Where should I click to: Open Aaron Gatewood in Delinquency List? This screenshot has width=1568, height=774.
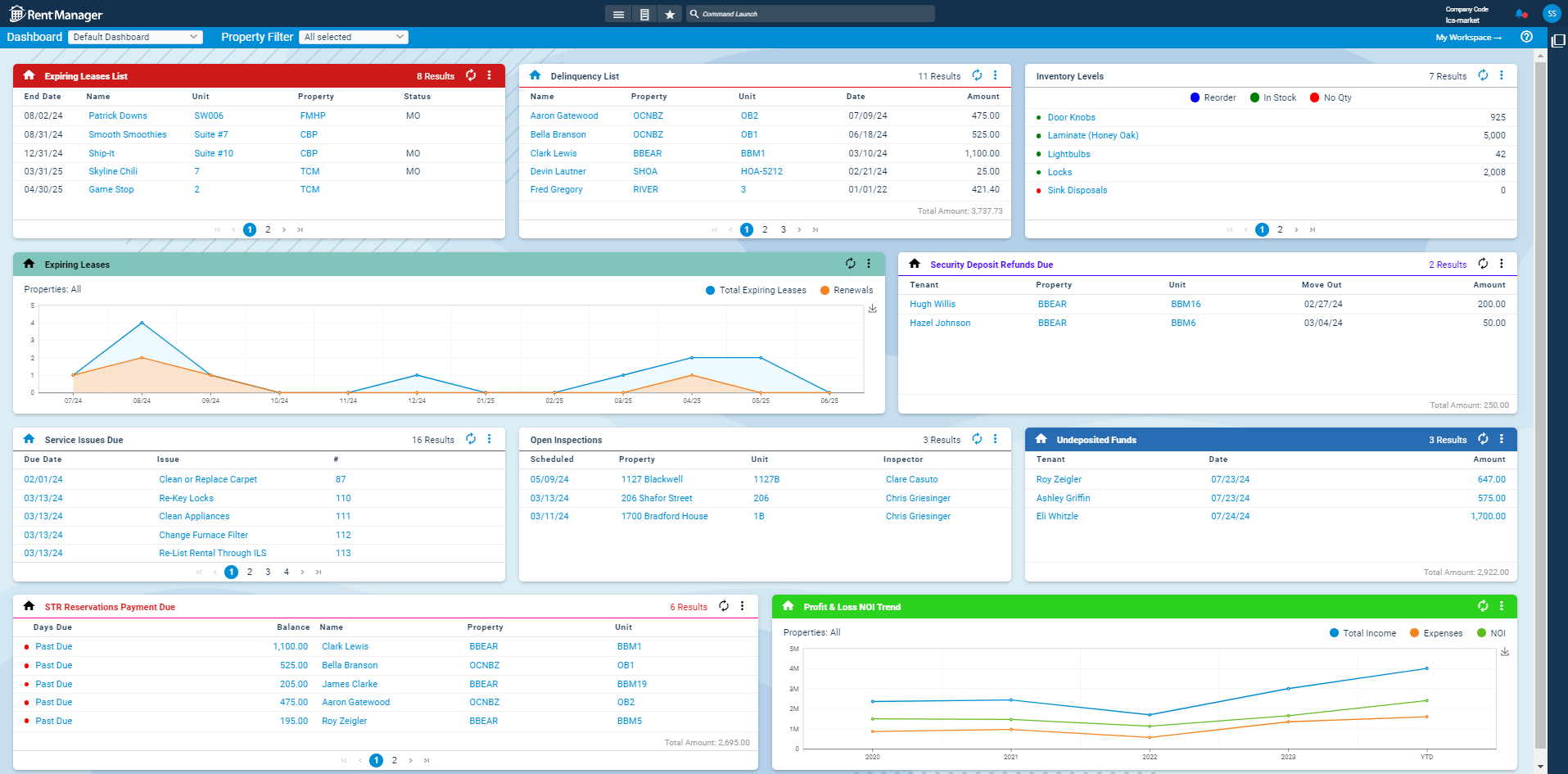564,115
